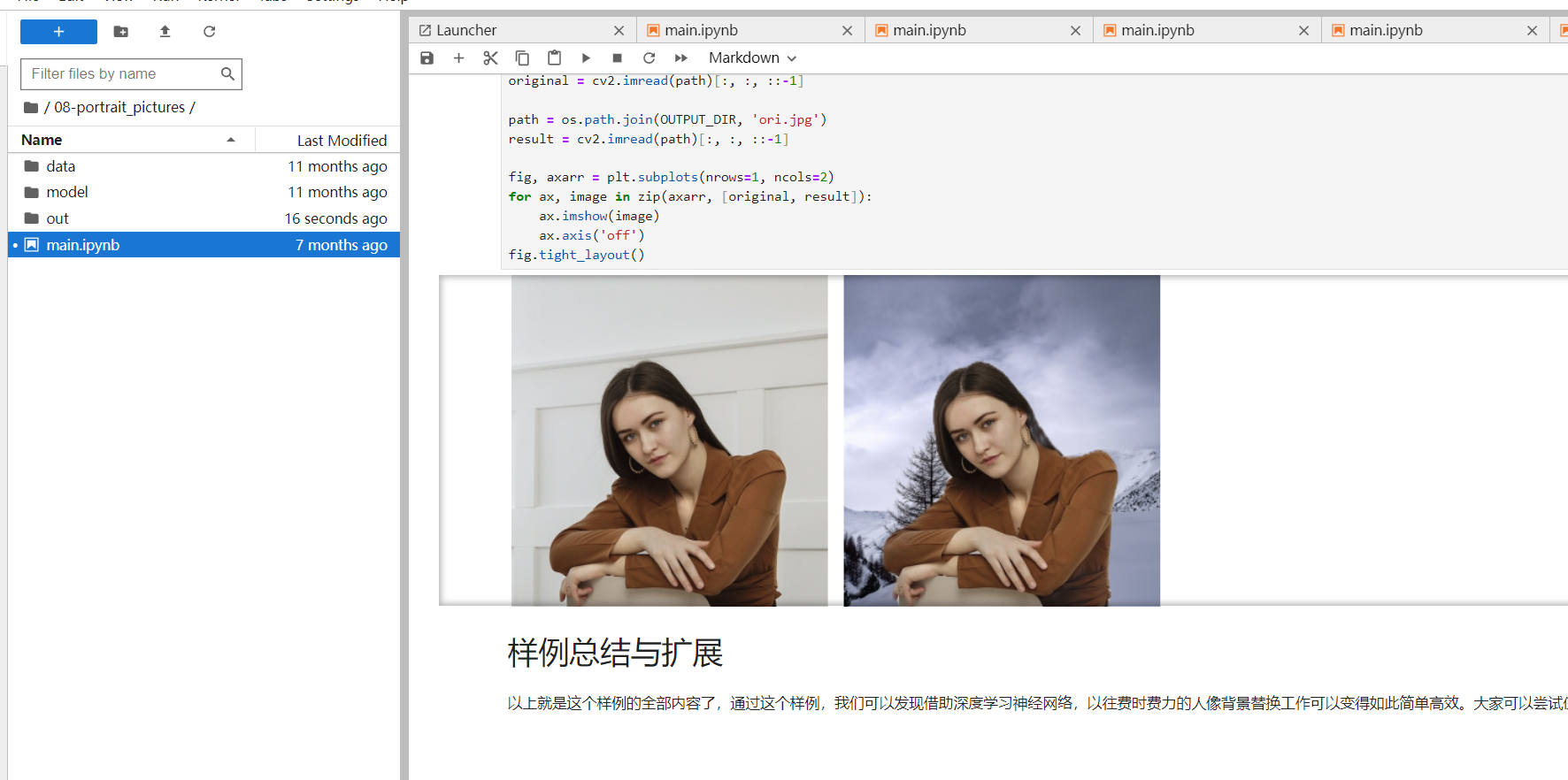Insert a cell below with plus icon
The height and width of the screenshot is (780, 1568).
tap(458, 58)
